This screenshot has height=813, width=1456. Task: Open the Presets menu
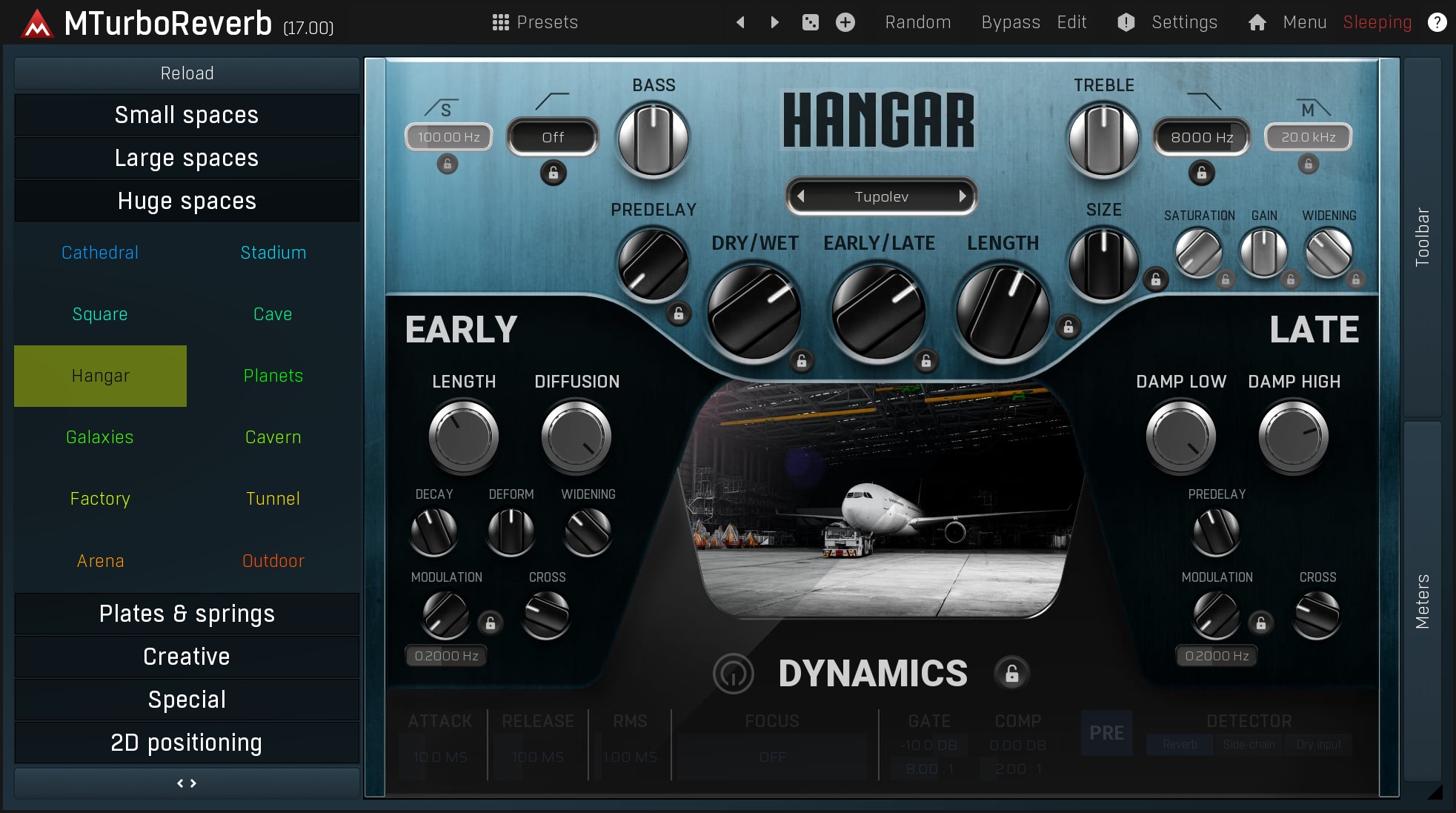pyautogui.click(x=535, y=22)
